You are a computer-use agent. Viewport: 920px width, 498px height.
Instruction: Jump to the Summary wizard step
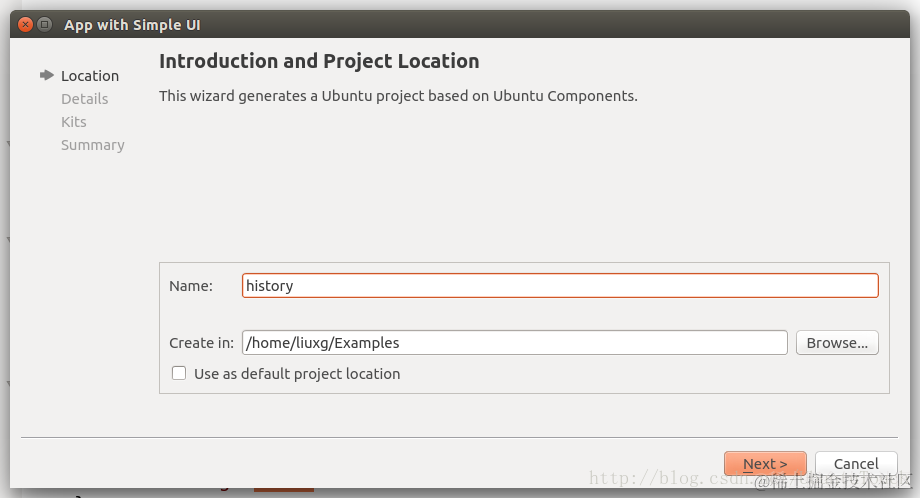point(92,145)
